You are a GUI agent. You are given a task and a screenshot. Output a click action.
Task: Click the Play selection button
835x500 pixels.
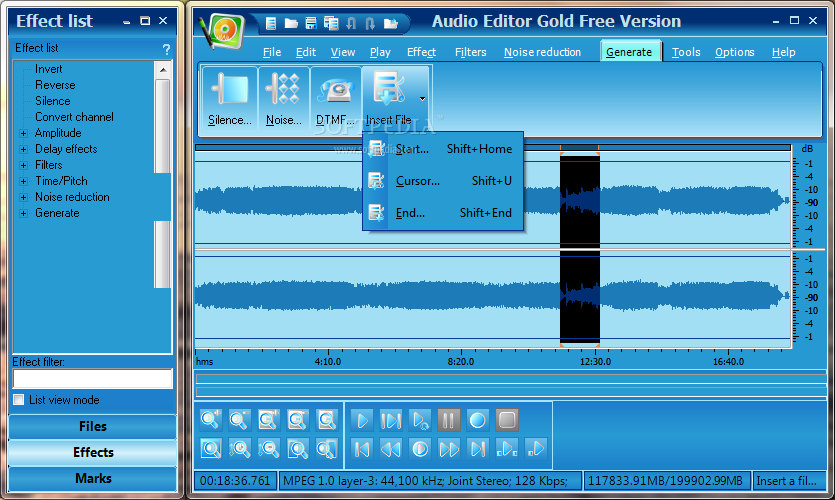point(391,420)
